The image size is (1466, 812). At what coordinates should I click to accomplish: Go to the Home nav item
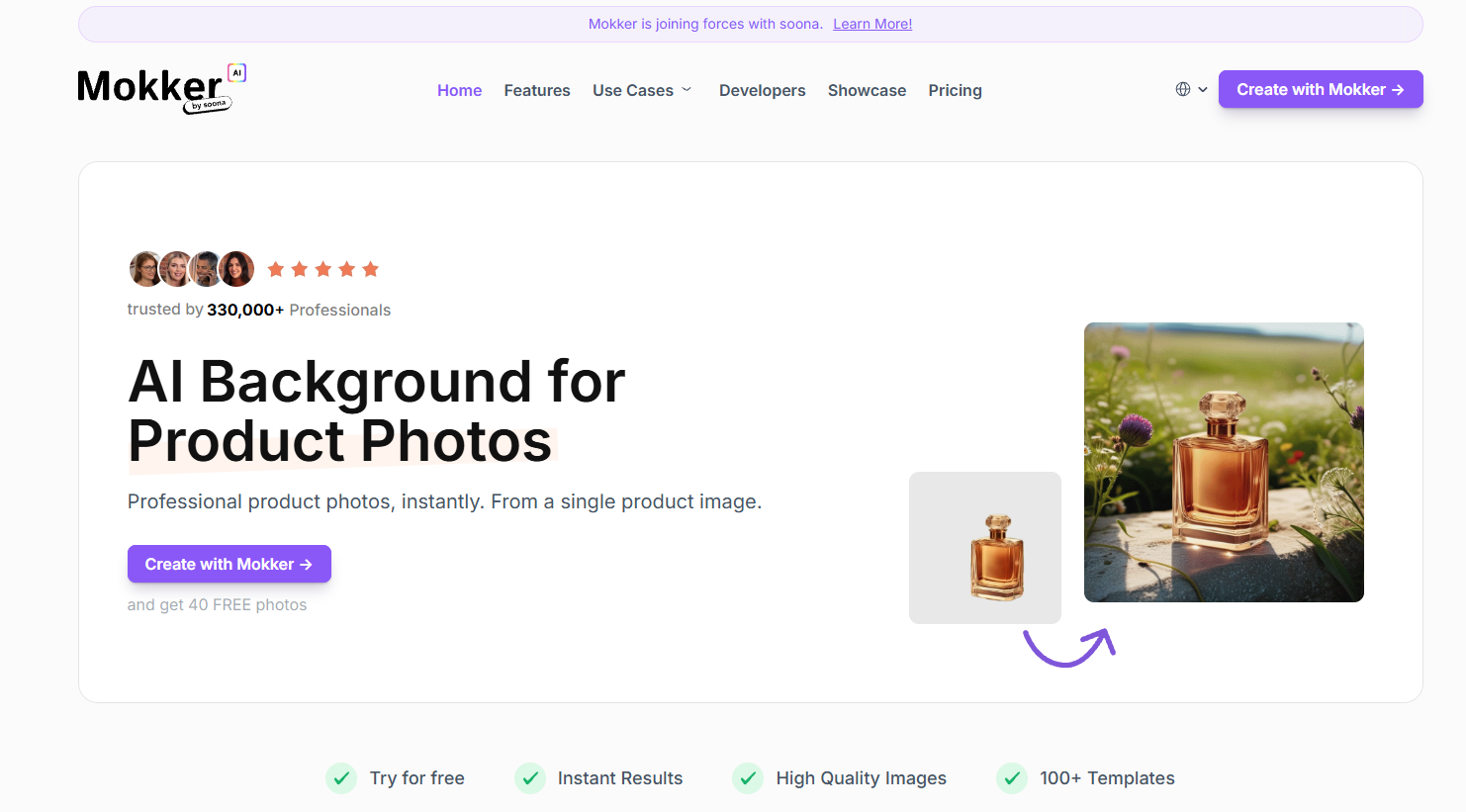pyautogui.click(x=459, y=90)
